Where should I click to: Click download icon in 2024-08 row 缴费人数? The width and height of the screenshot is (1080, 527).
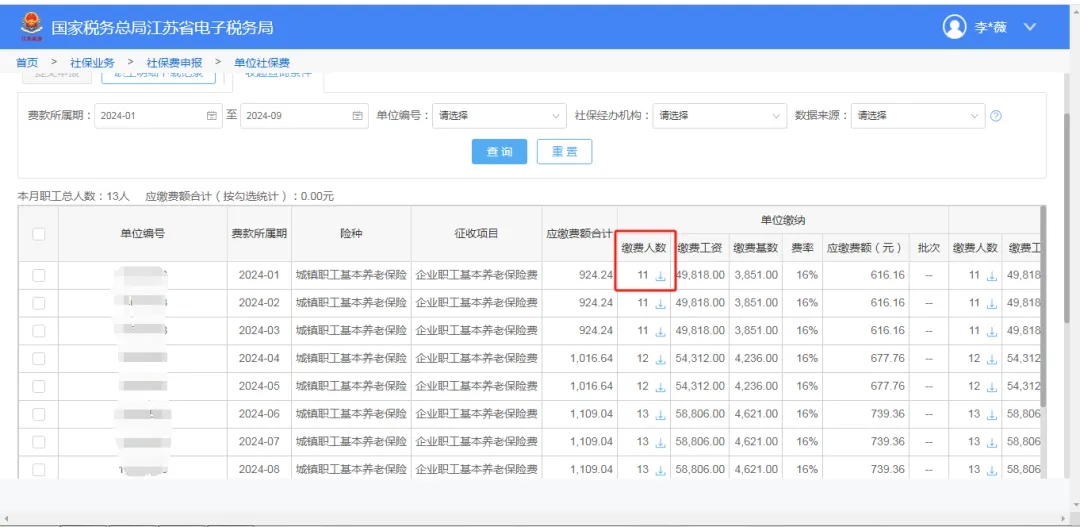(x=660, y=470)
